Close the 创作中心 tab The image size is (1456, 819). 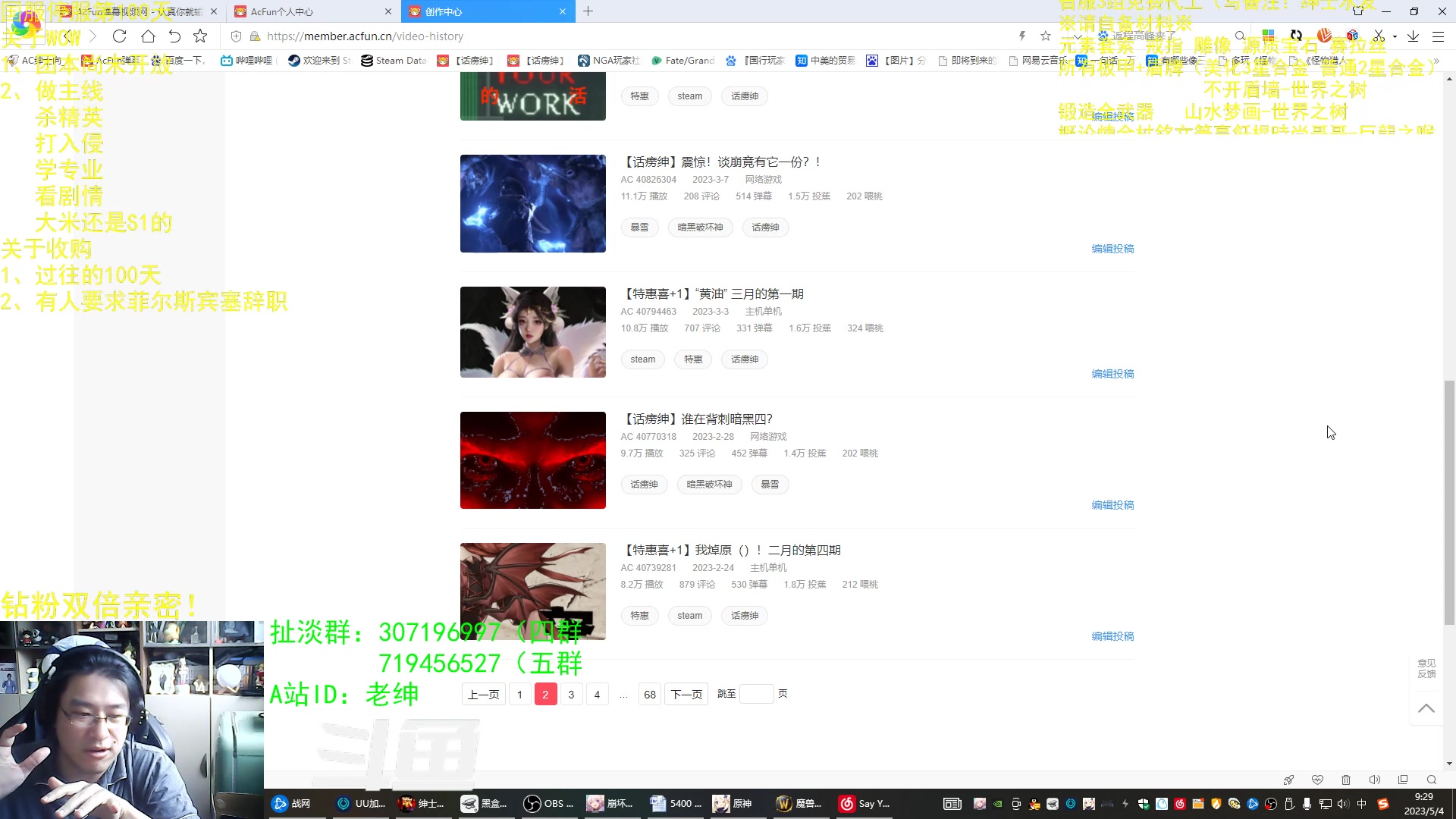point(563,11)
